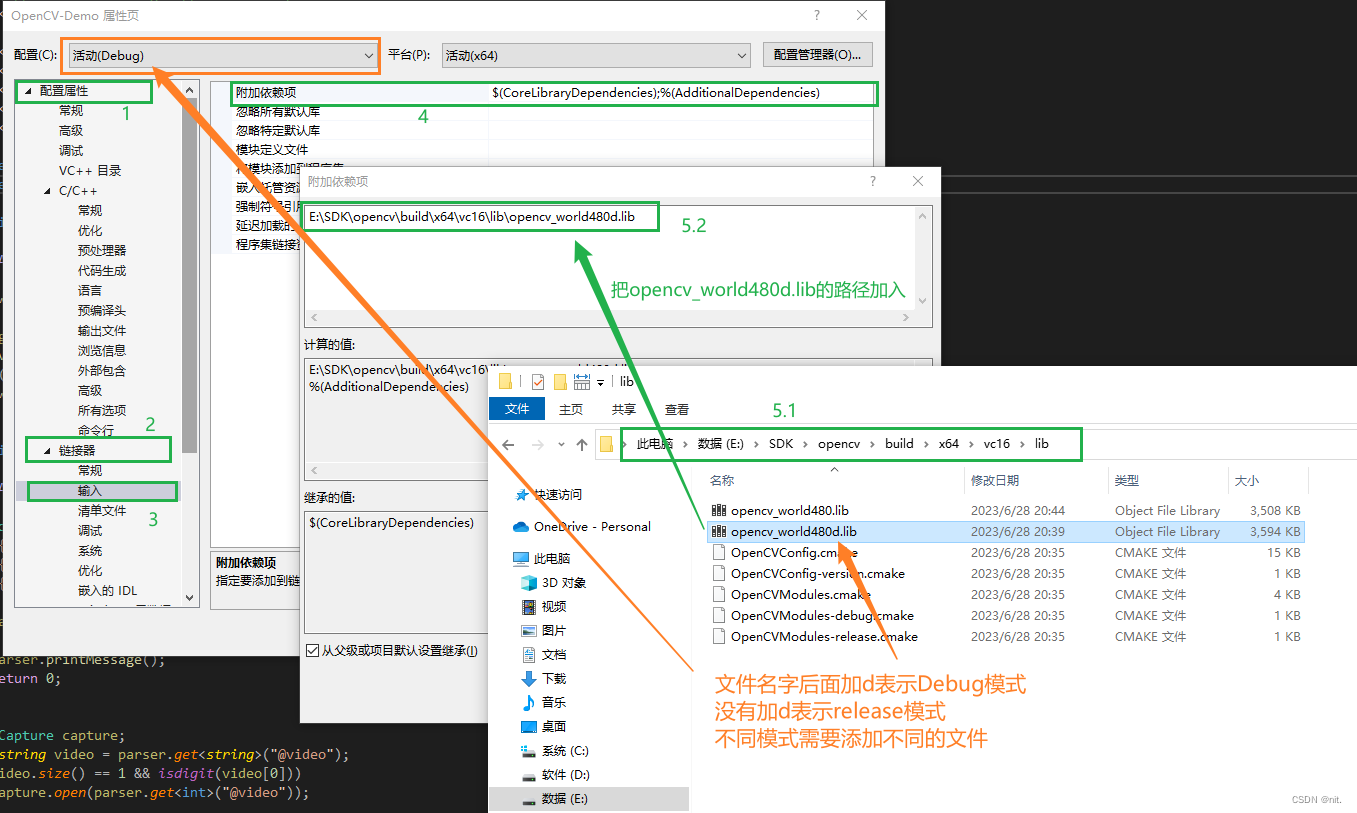Image resolution: width=1357 pixels, height=813 pixels.
Task: Select 代码生成 tree item
Action: click(x=102, y=271)
